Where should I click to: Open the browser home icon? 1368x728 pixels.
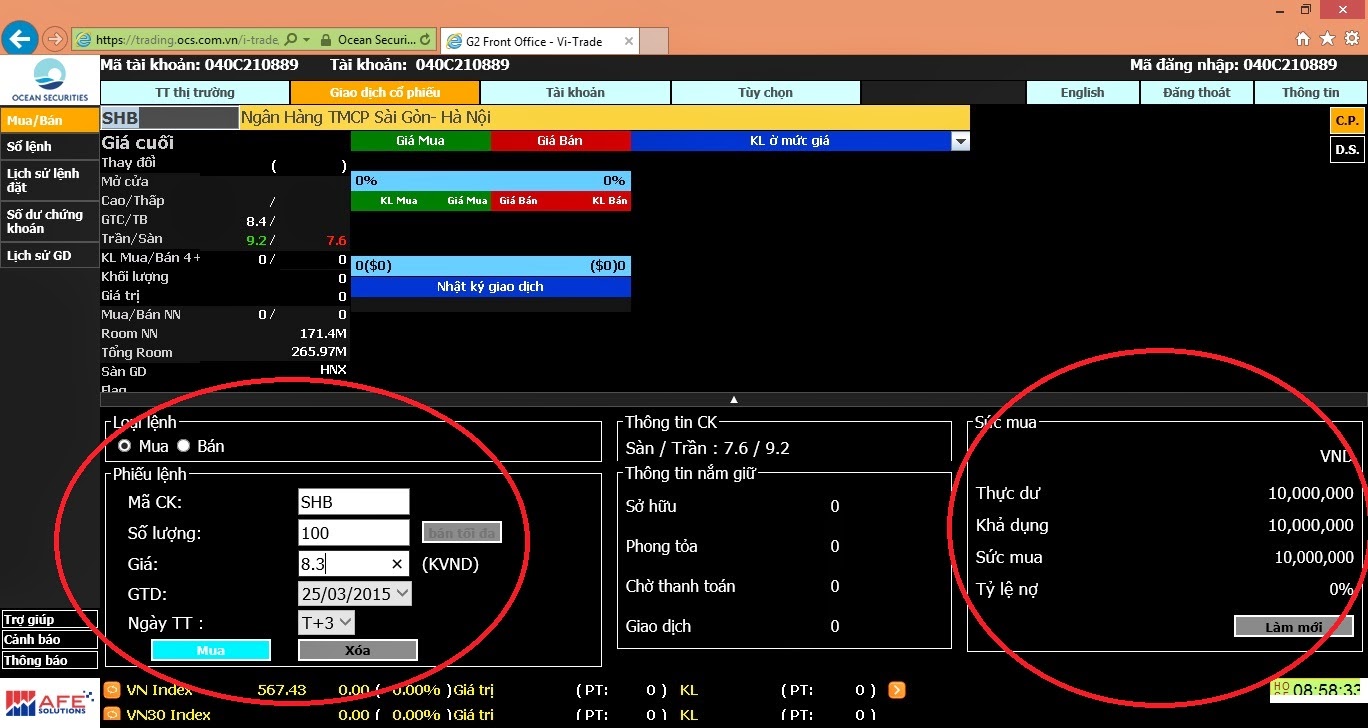point(1303,39)
